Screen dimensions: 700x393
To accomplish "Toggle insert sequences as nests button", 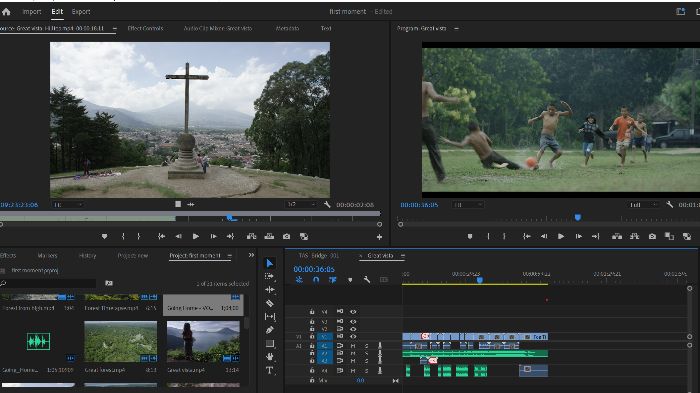I will [x=299, y=280].
